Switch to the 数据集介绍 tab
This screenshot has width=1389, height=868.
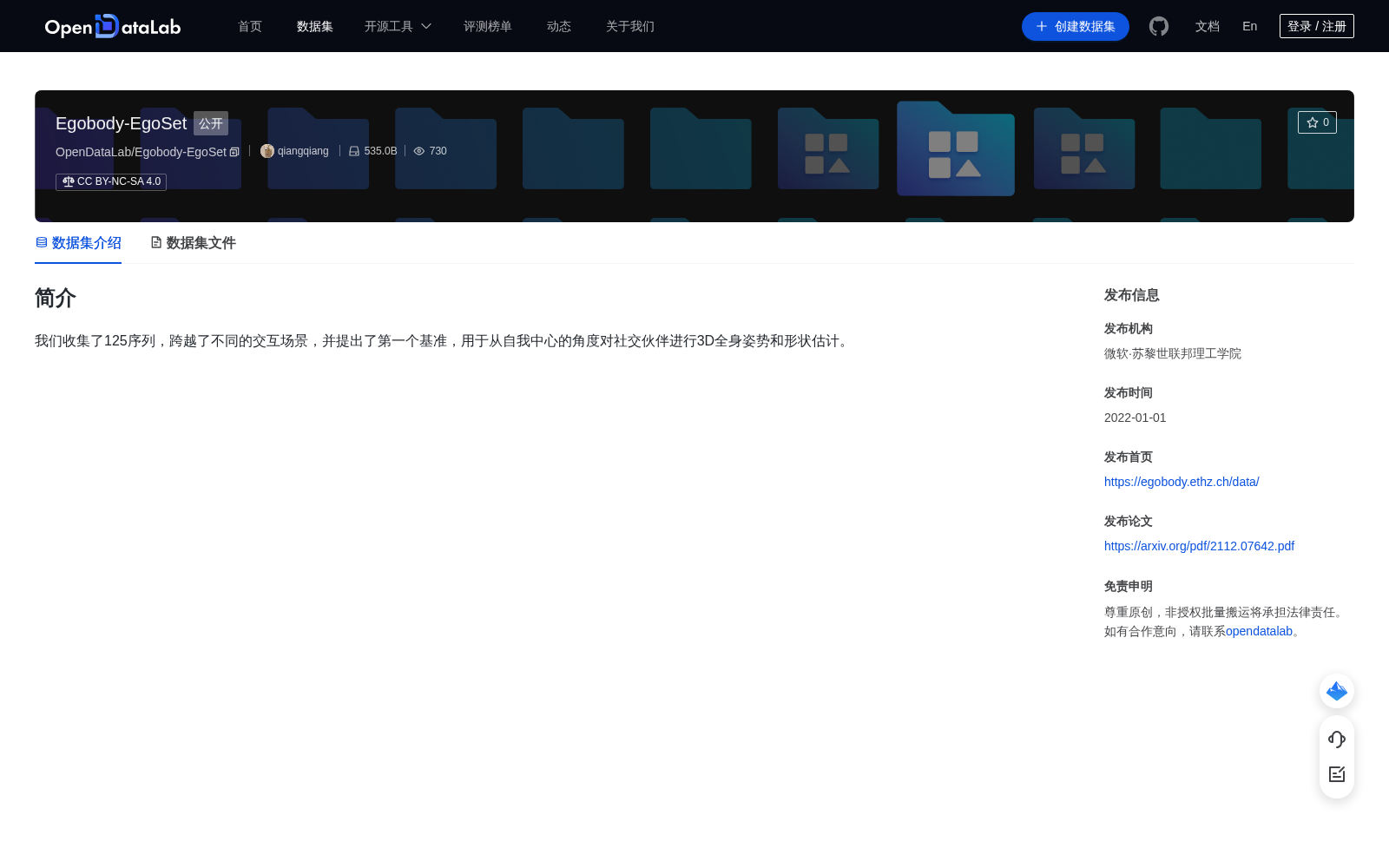pyautogui.click(x=78, y=243)
